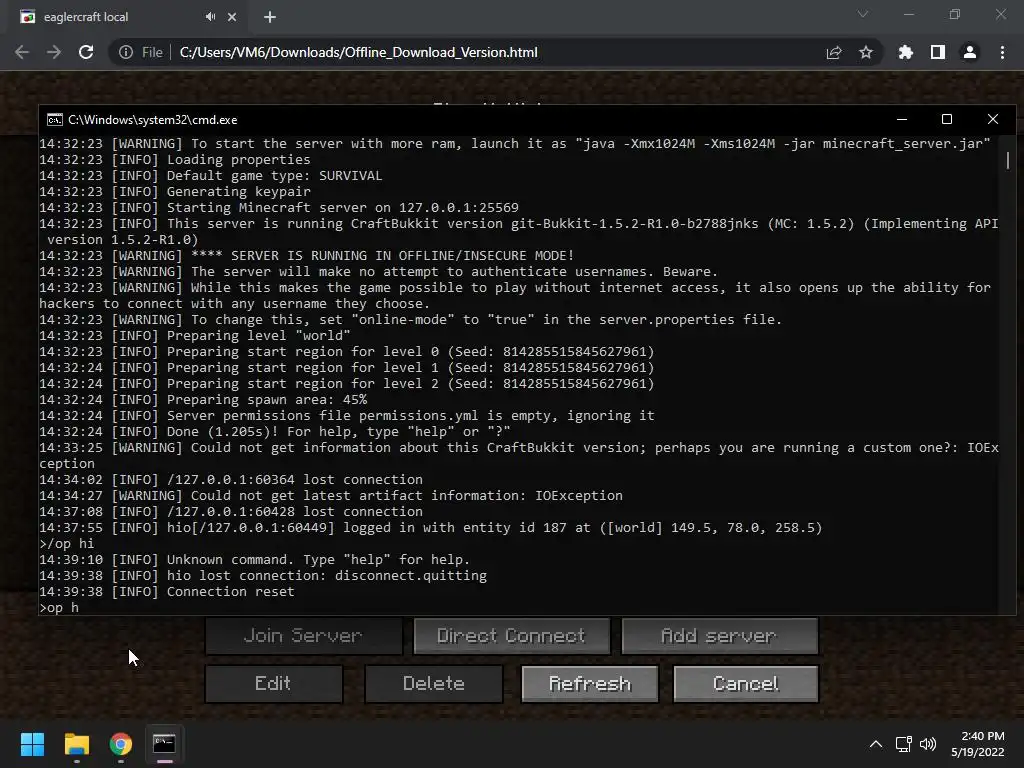
Task: Click the '>/op hi' command line
Action: [67, 544]
